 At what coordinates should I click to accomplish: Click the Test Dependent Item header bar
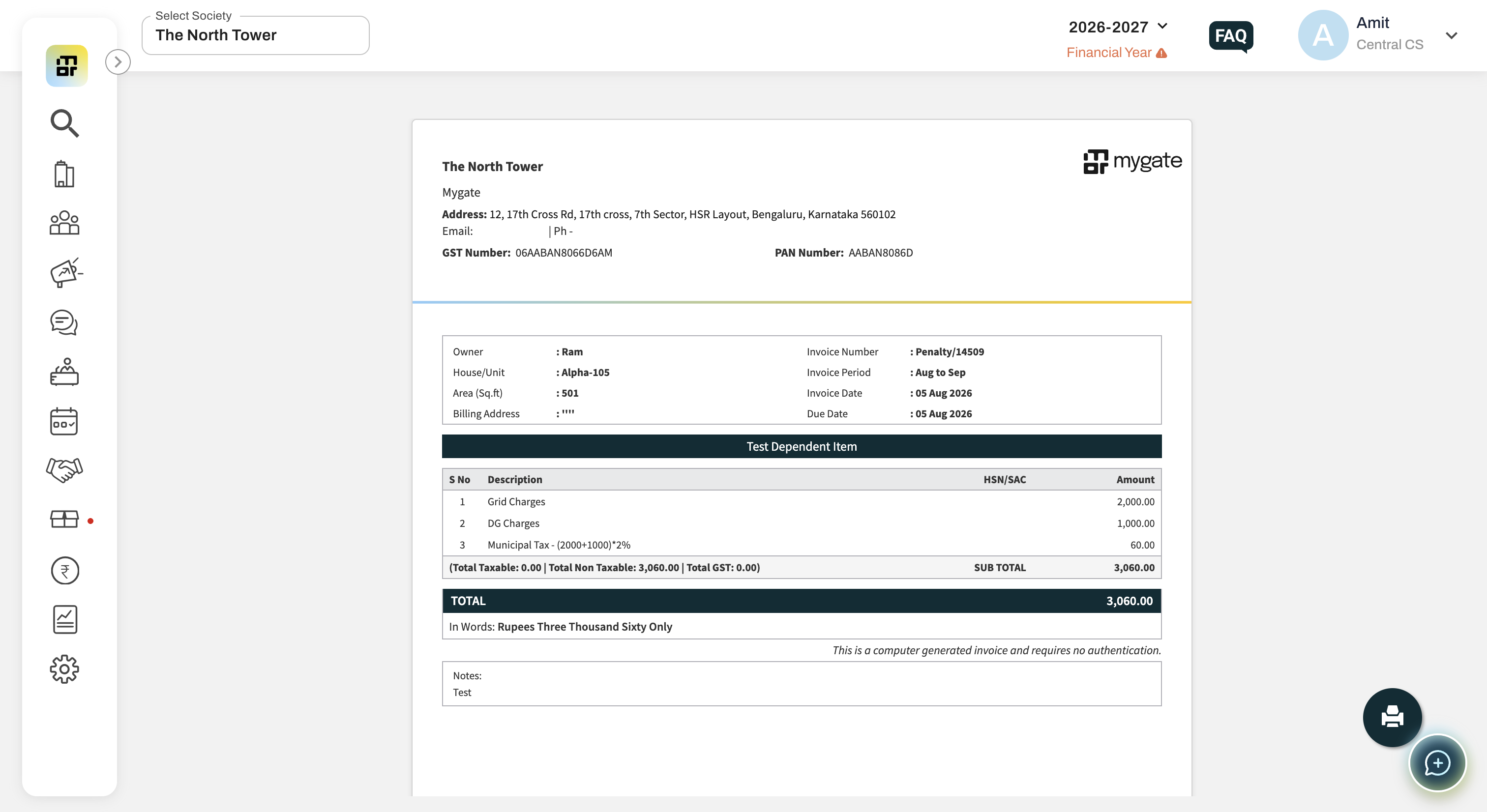pos(801,446)
